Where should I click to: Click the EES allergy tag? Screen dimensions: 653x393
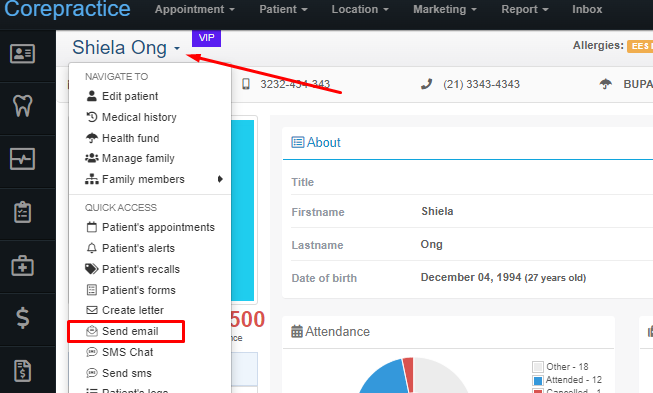[x=640, y=46]
